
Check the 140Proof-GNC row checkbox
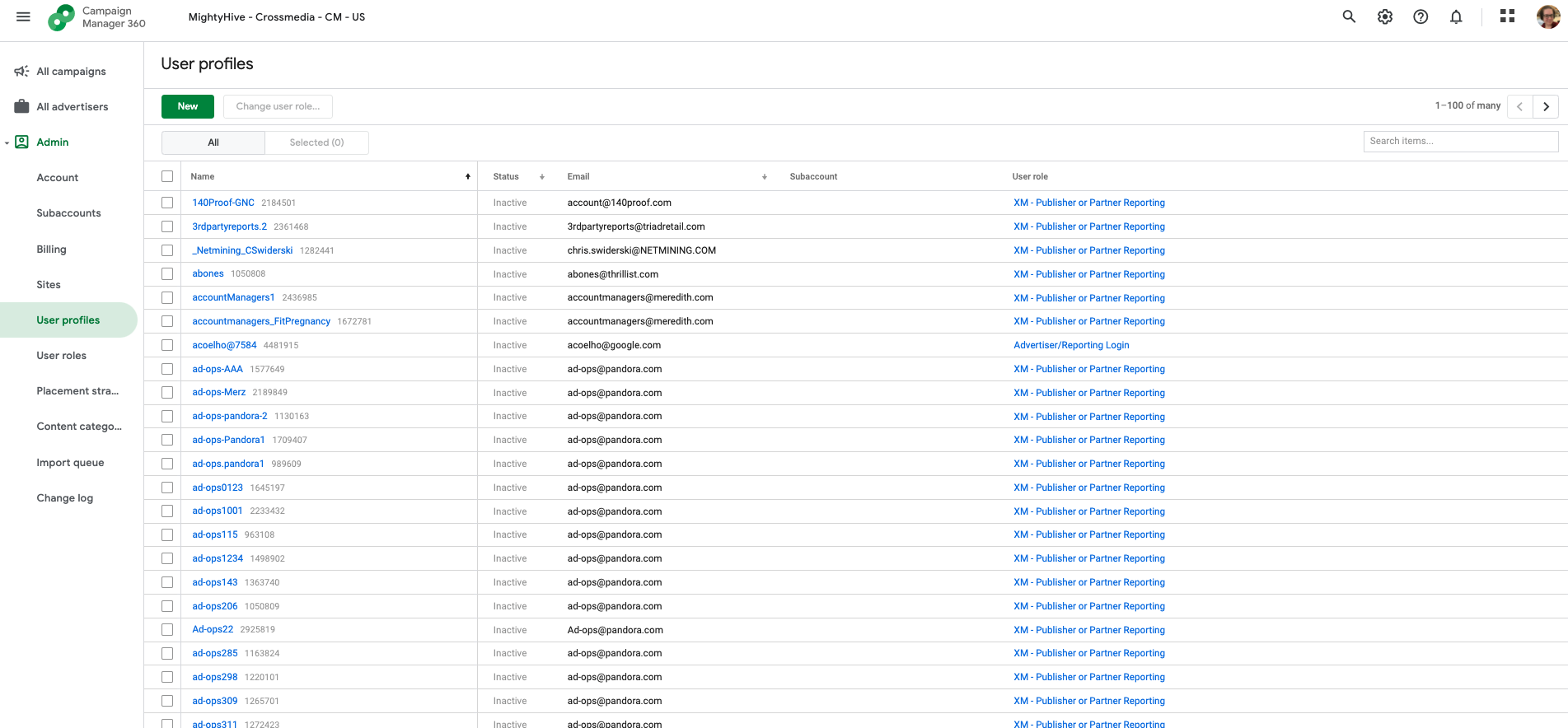[167, 203]
